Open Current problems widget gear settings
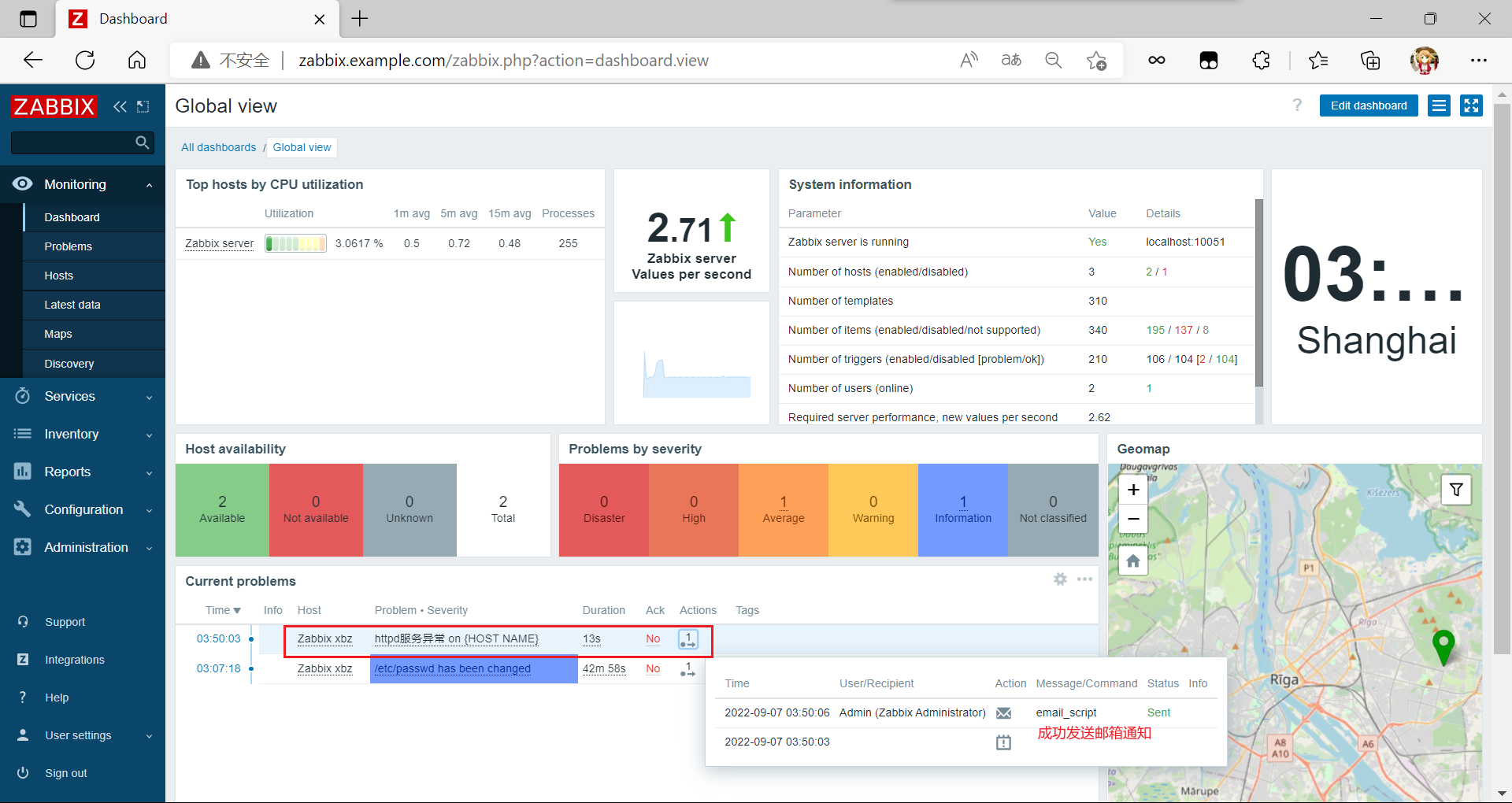 point(1061,579)
